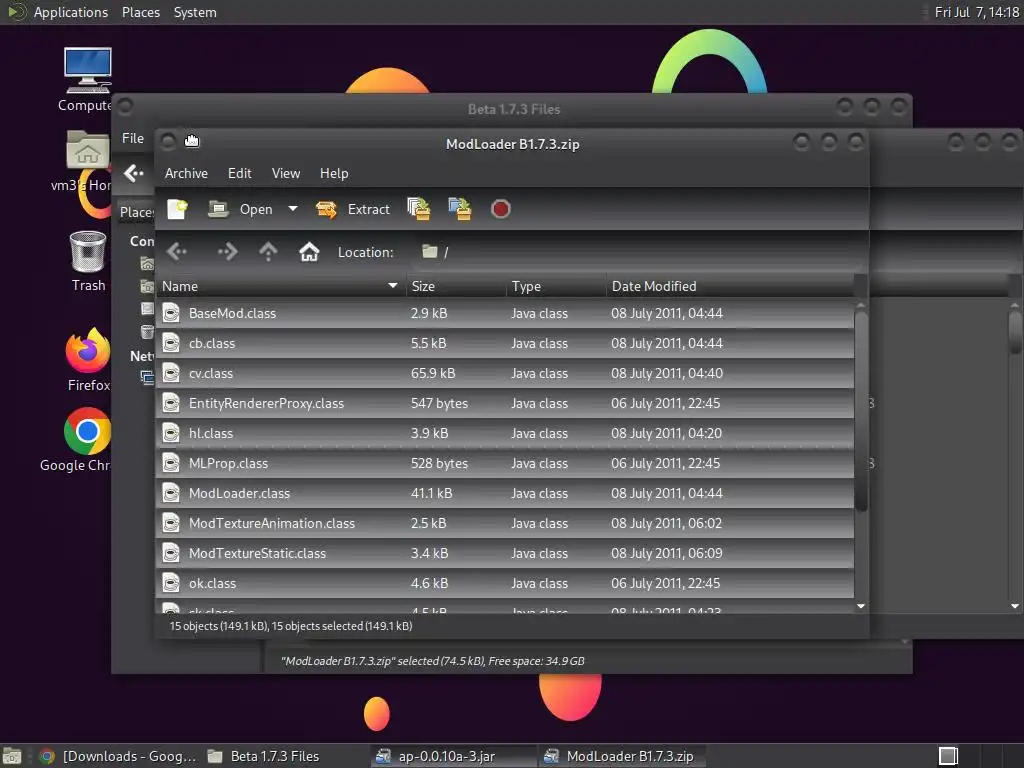Screen dimensions: 1024x768
Task: Open the View menu
Action: (285, 173)
